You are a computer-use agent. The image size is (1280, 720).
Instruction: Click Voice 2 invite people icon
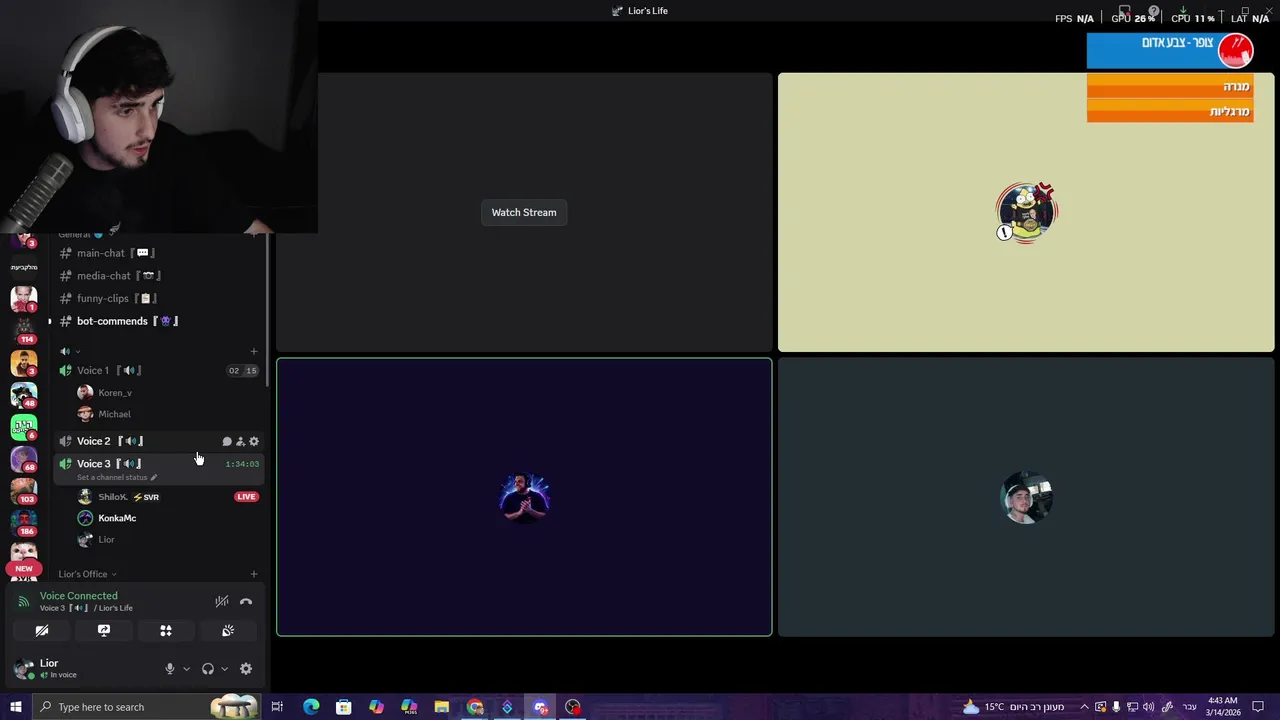[x=240, y=441]
